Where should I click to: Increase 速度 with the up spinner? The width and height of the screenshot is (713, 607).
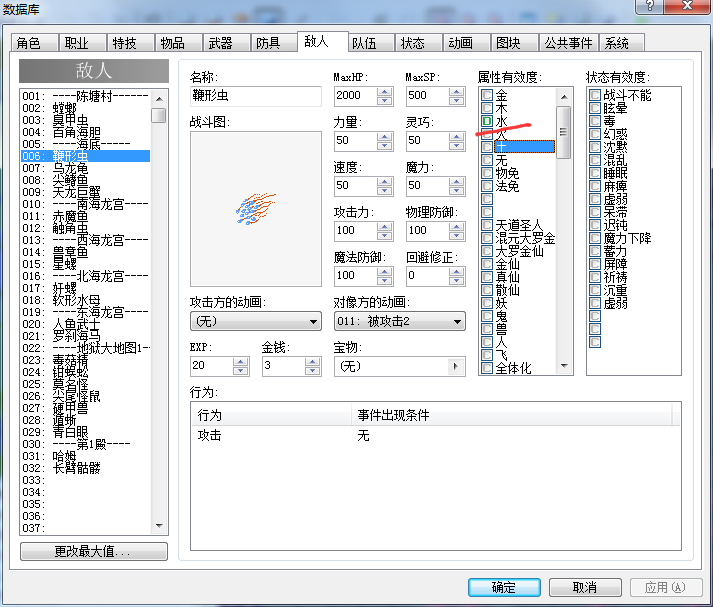(x=385, y=181)
